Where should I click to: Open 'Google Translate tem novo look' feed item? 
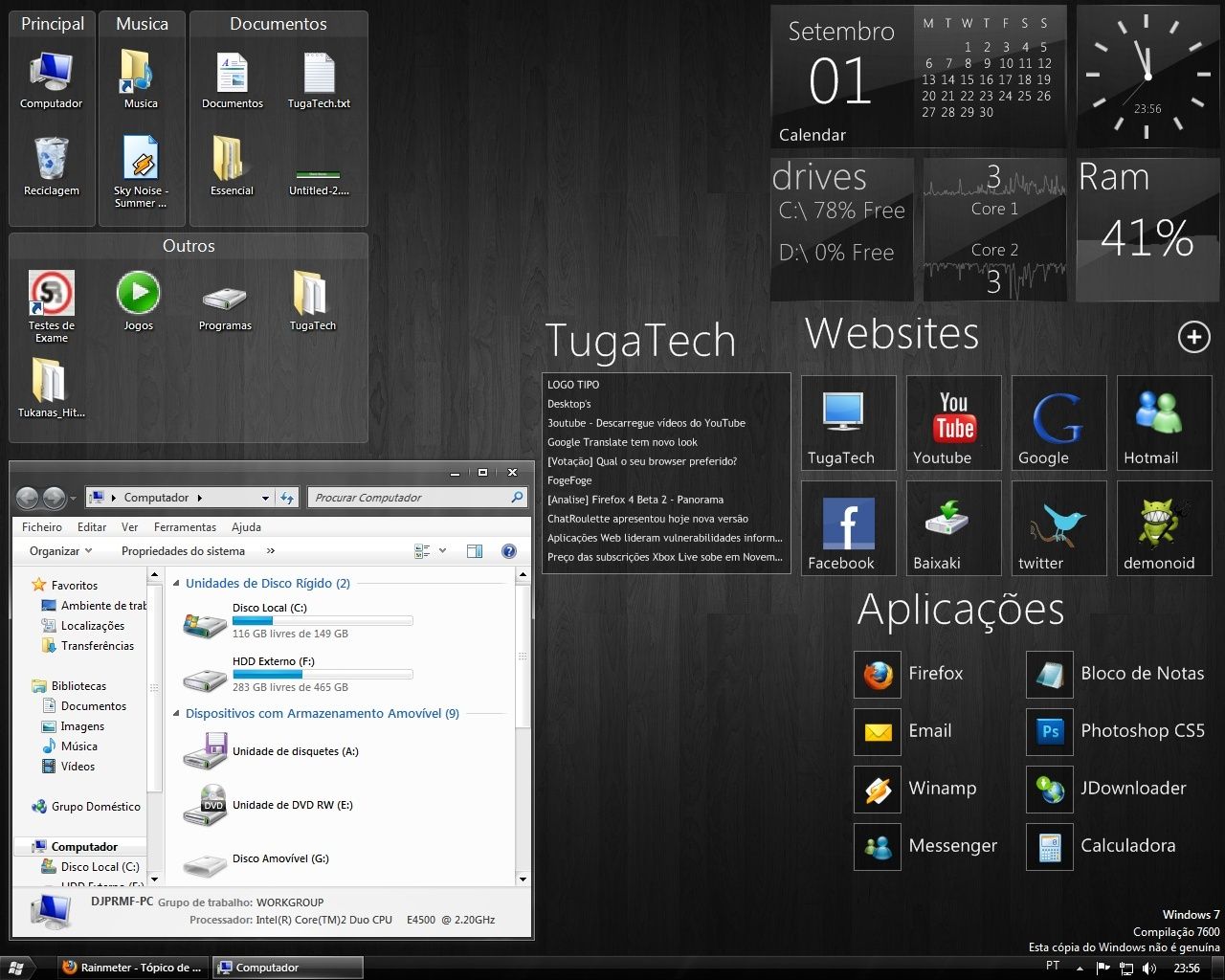coord(622,442)
